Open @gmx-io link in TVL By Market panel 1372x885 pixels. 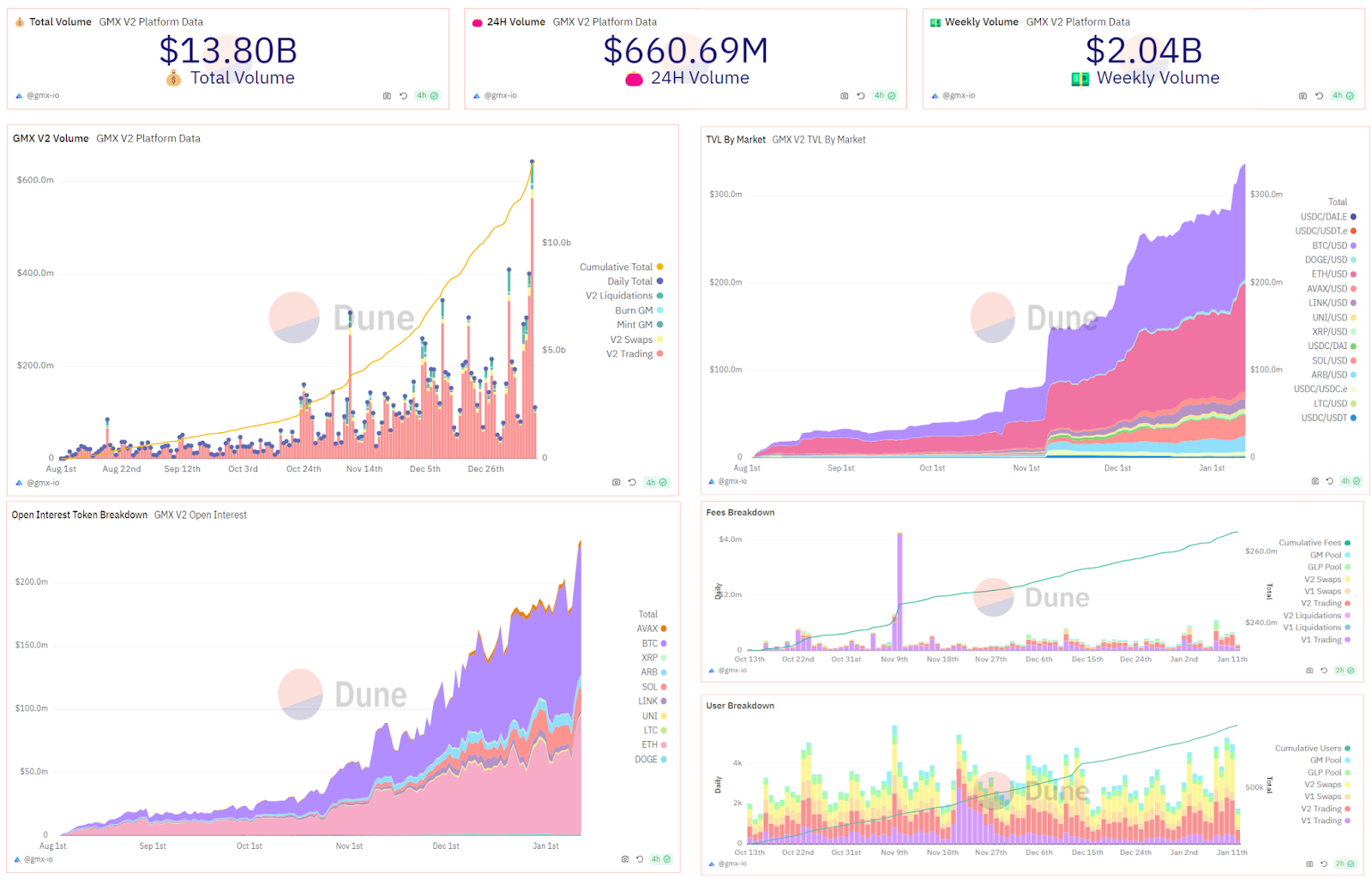pyautogui.click(x=733, y=481)
